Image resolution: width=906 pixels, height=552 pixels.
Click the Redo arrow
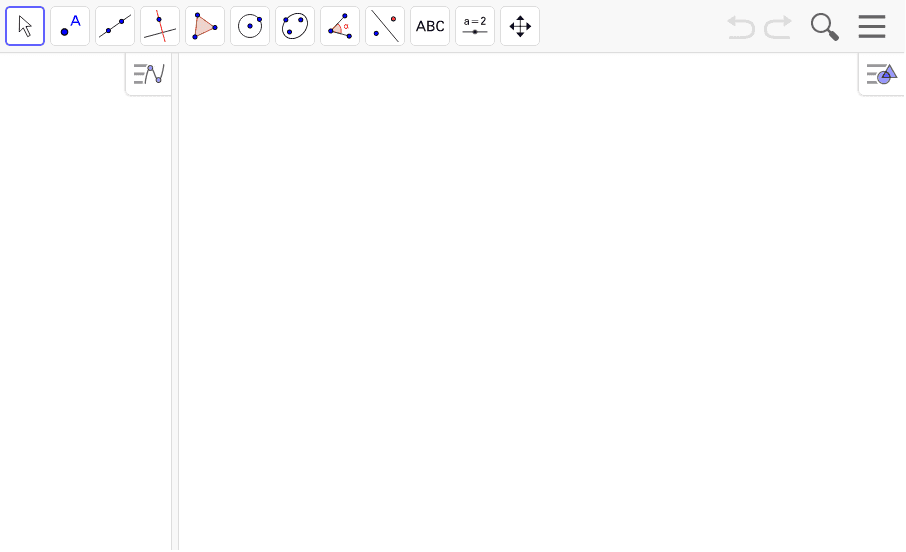tap(778, 27)
